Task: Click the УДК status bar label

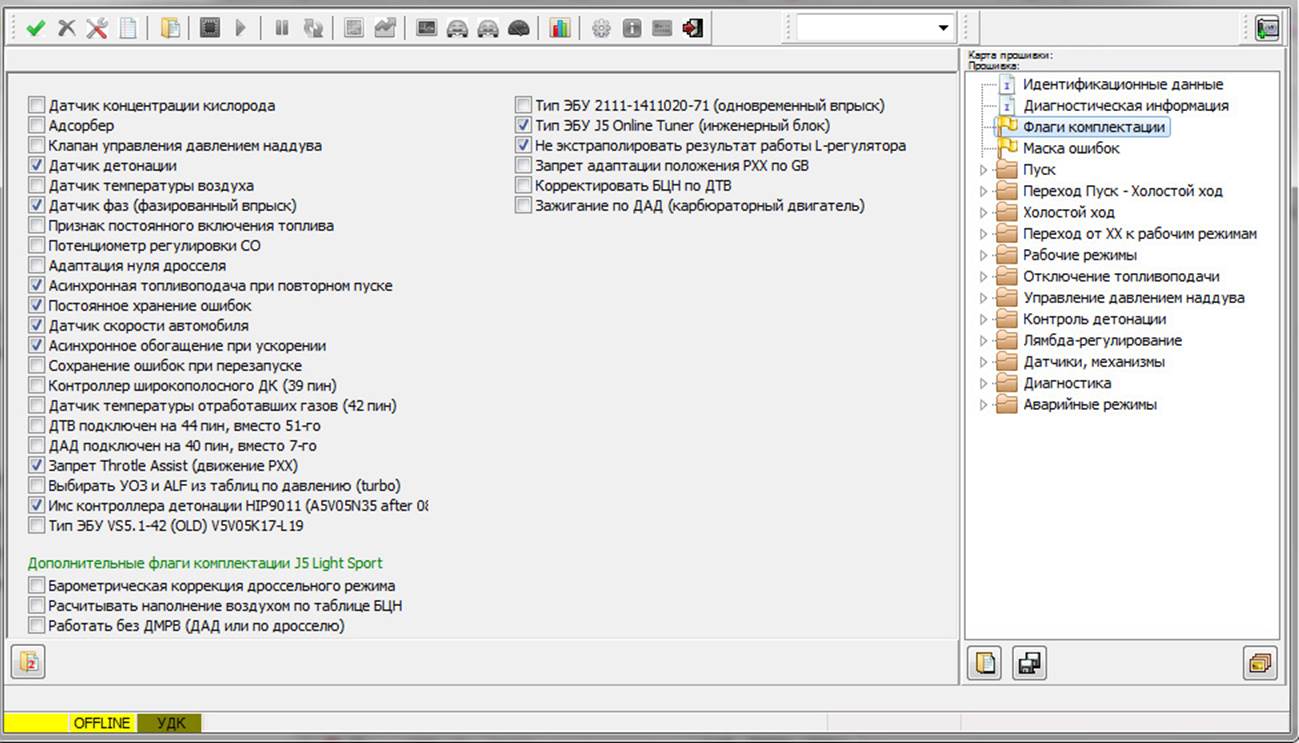Action: [171, 722]
